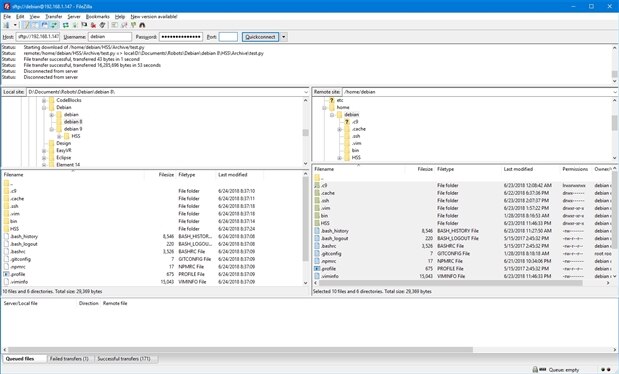Toggle the message log display
Screen dimensions: 619x374
click(x=26, y=25)
